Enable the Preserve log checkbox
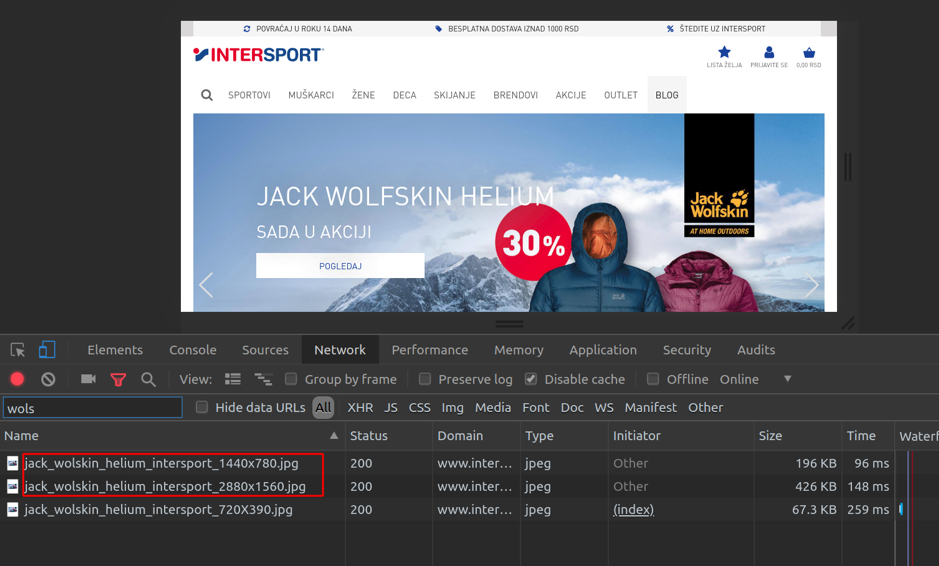This screenshot has width=939, height=566. coord(425,379)
